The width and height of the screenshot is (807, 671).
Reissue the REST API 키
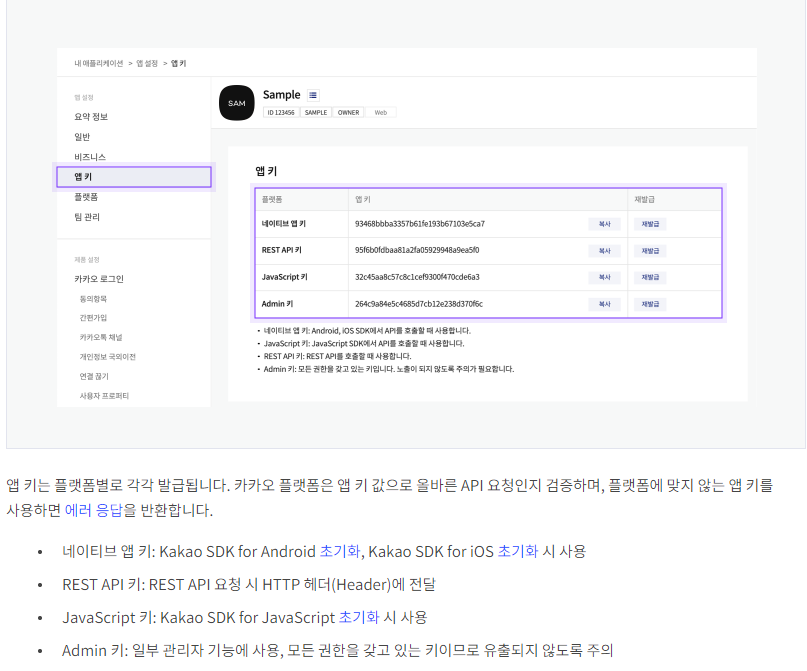650,251
